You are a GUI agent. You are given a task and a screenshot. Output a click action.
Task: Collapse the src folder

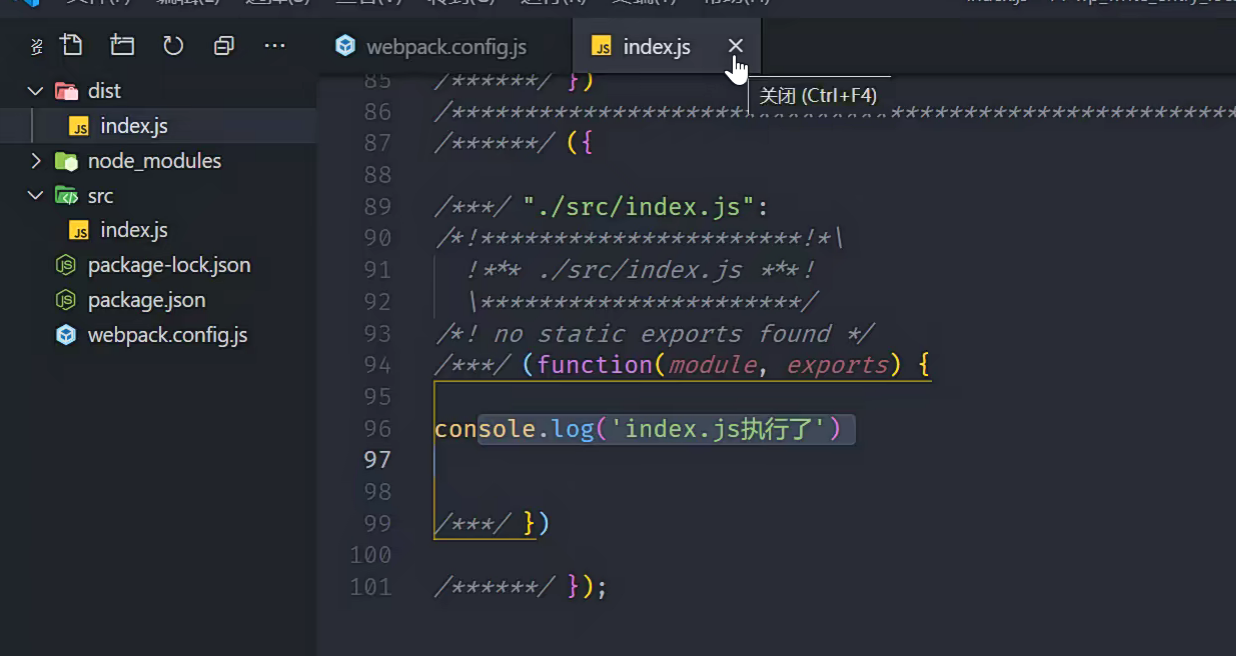coord(35,196)
